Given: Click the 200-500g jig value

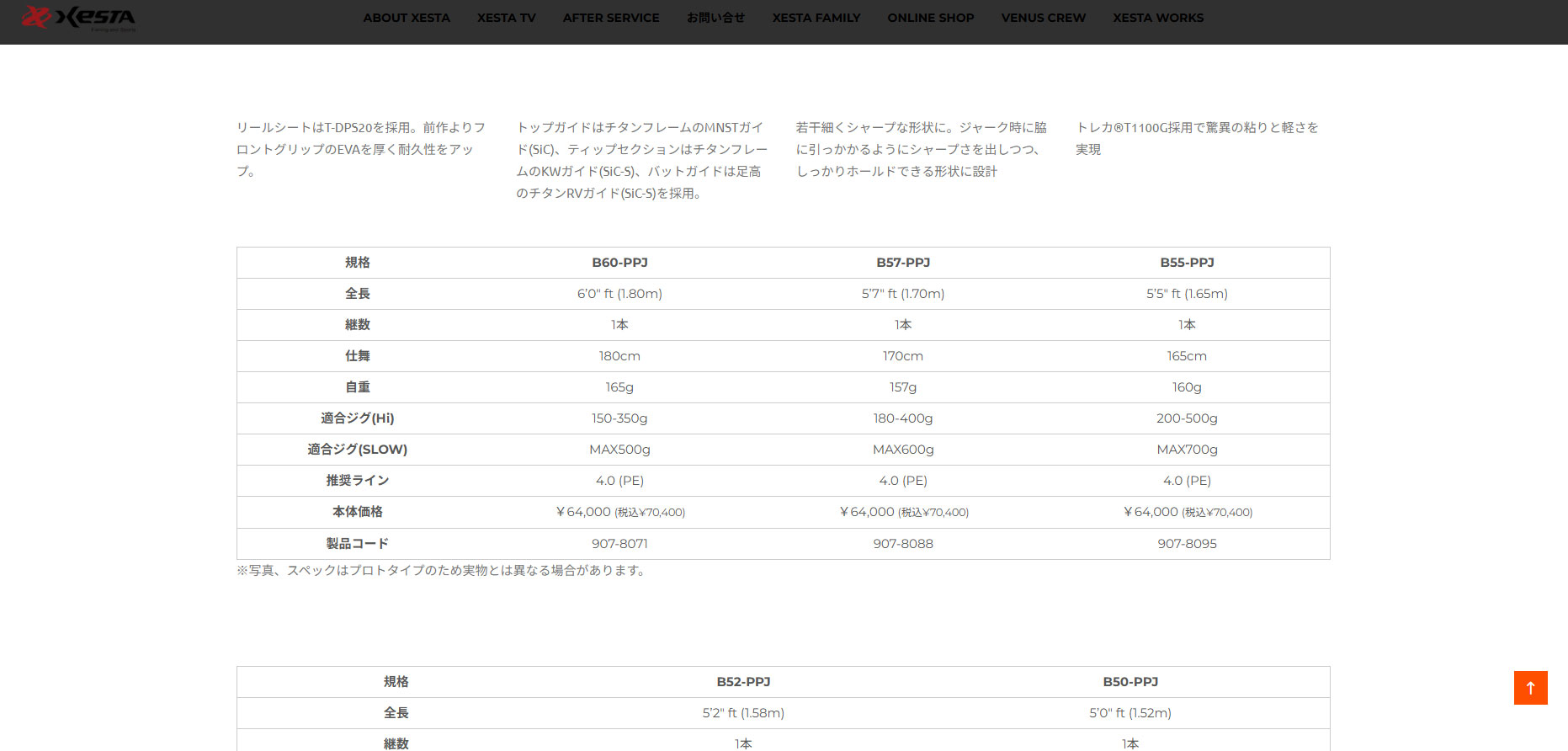Looking at the screenshot, I should 1187,418.
